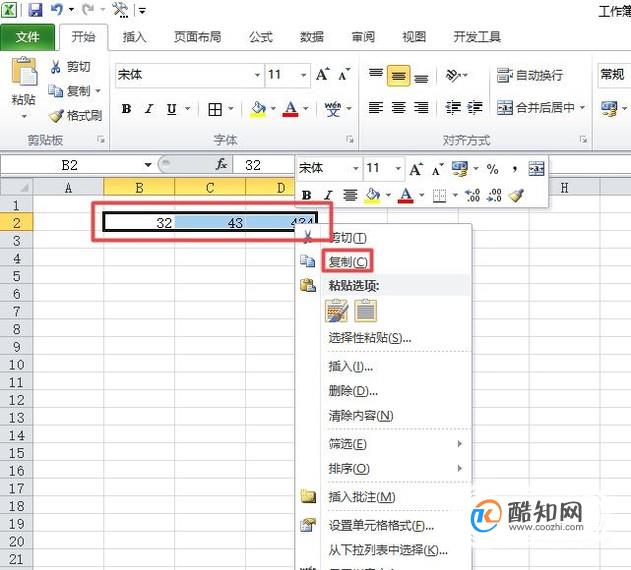Toggle ribbon center text alignment
Image resolution: width=631 pixels, height=570 pixels.
tap(398, 108)
